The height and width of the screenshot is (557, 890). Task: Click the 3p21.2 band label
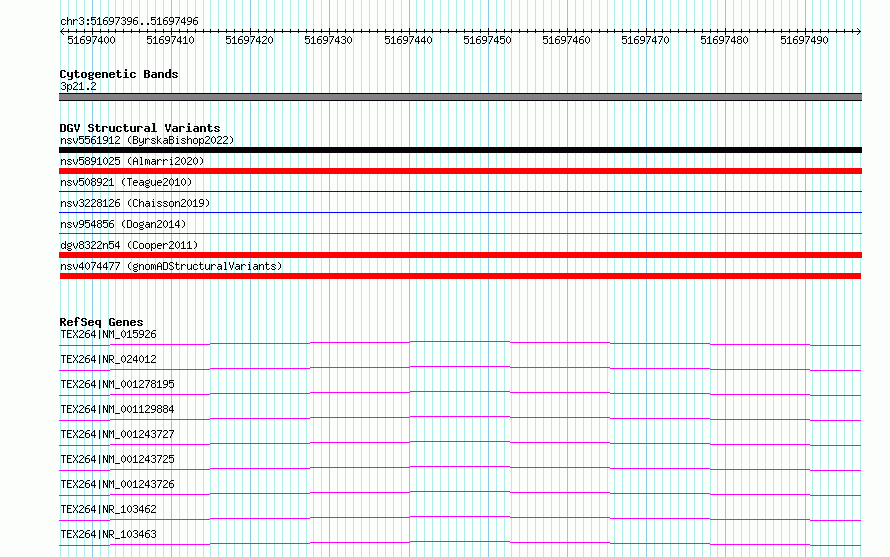point(78,86)
